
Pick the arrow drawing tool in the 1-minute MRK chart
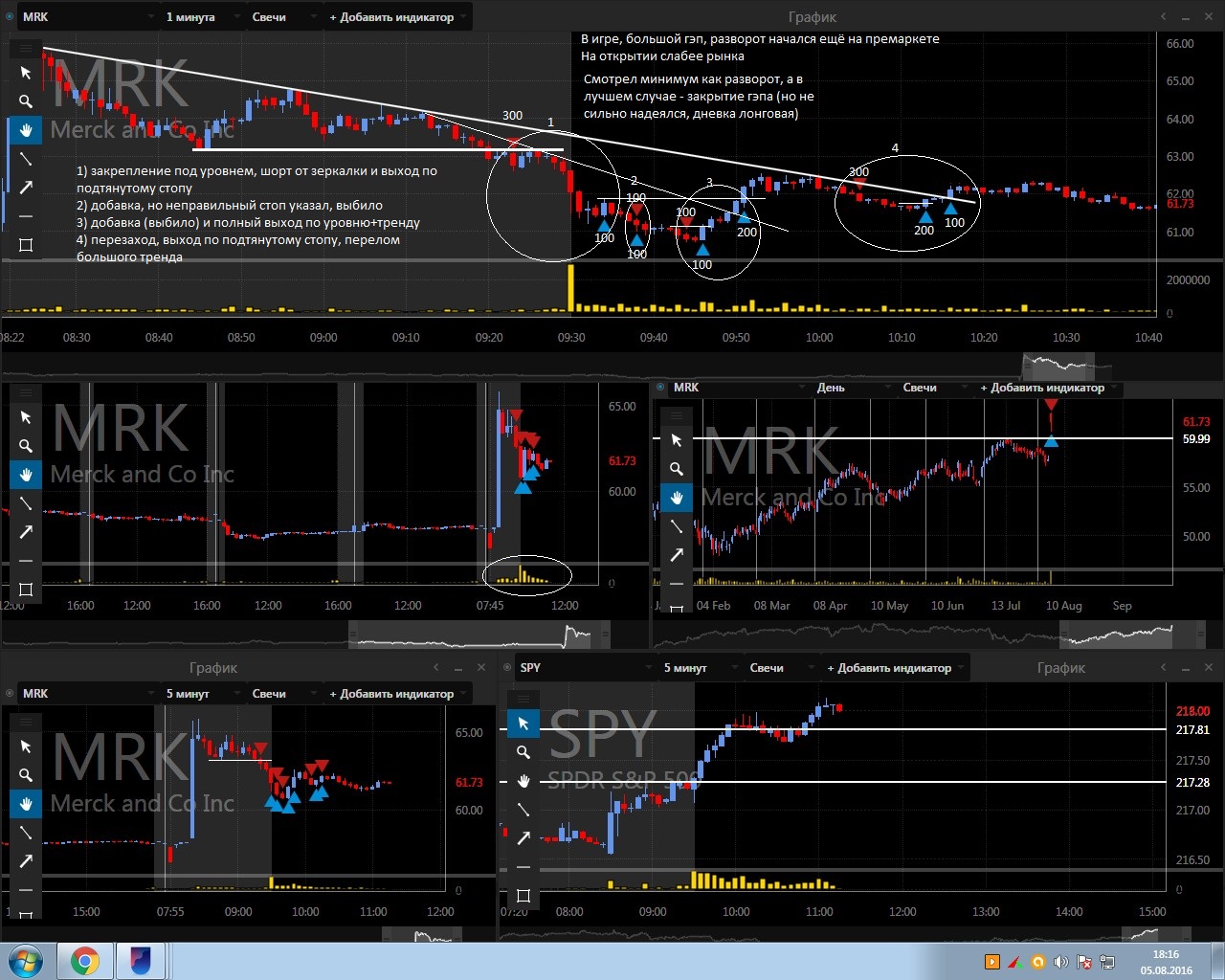coord(26,188)
